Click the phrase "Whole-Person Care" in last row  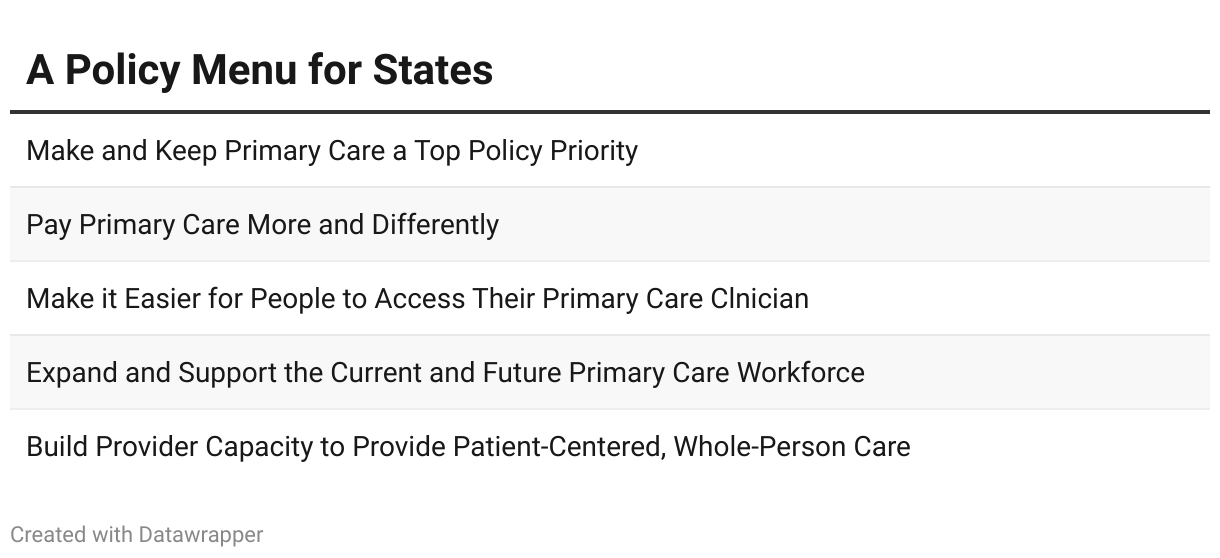pos(792,446)
